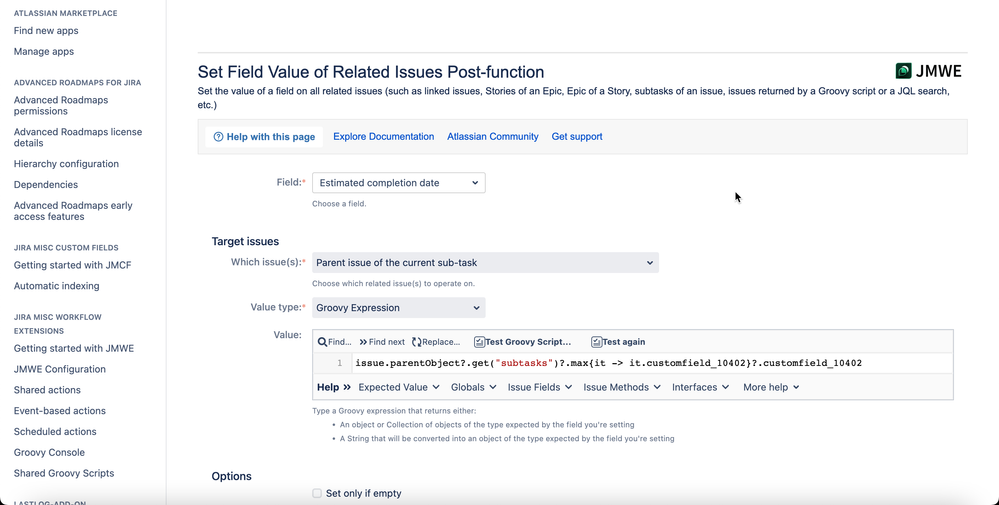Click the Find next arrows icon
The height and width of the screenshot is (505, 999).
pyautogui.click(x=364, y=342)
